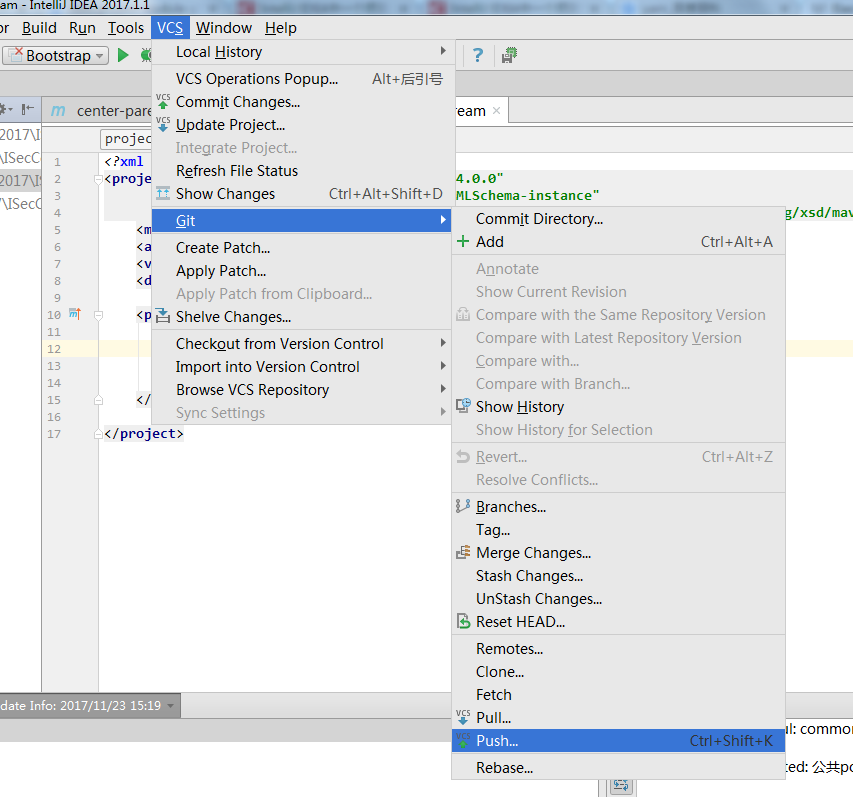This screenshot has width=853, height=797.
Task: Click the Debug bug icon
Action: 146,55
